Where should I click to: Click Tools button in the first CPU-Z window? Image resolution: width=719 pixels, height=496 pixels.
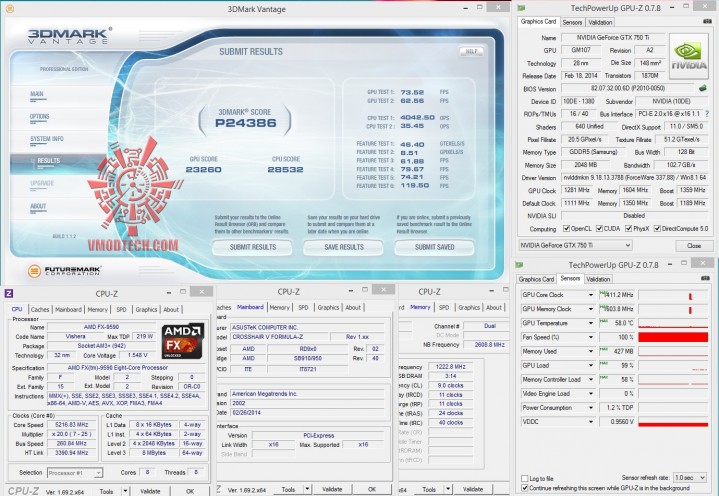(x=106, y=491)
